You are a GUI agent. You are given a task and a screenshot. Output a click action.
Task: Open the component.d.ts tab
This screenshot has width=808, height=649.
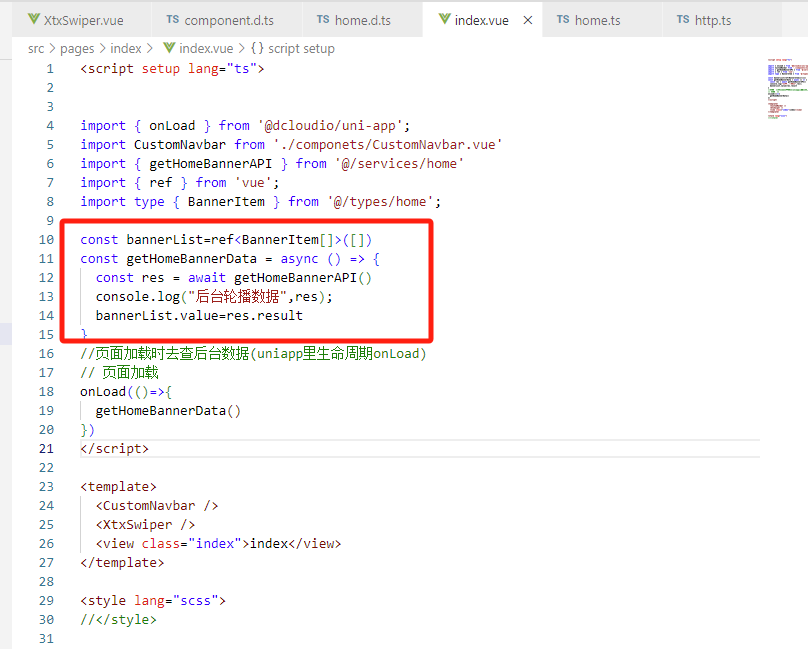[x=227, y=20]
